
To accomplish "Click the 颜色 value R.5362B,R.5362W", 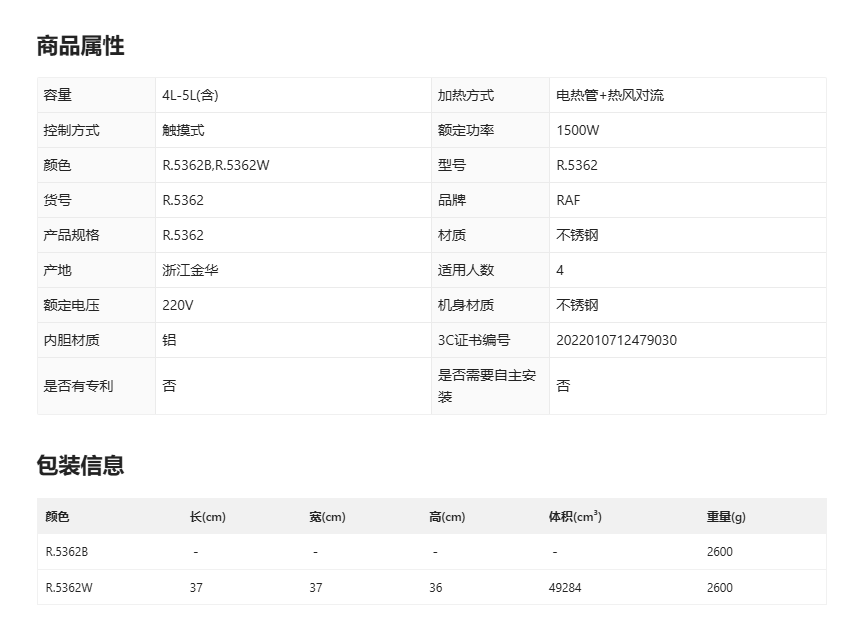I will coord(215,166).
